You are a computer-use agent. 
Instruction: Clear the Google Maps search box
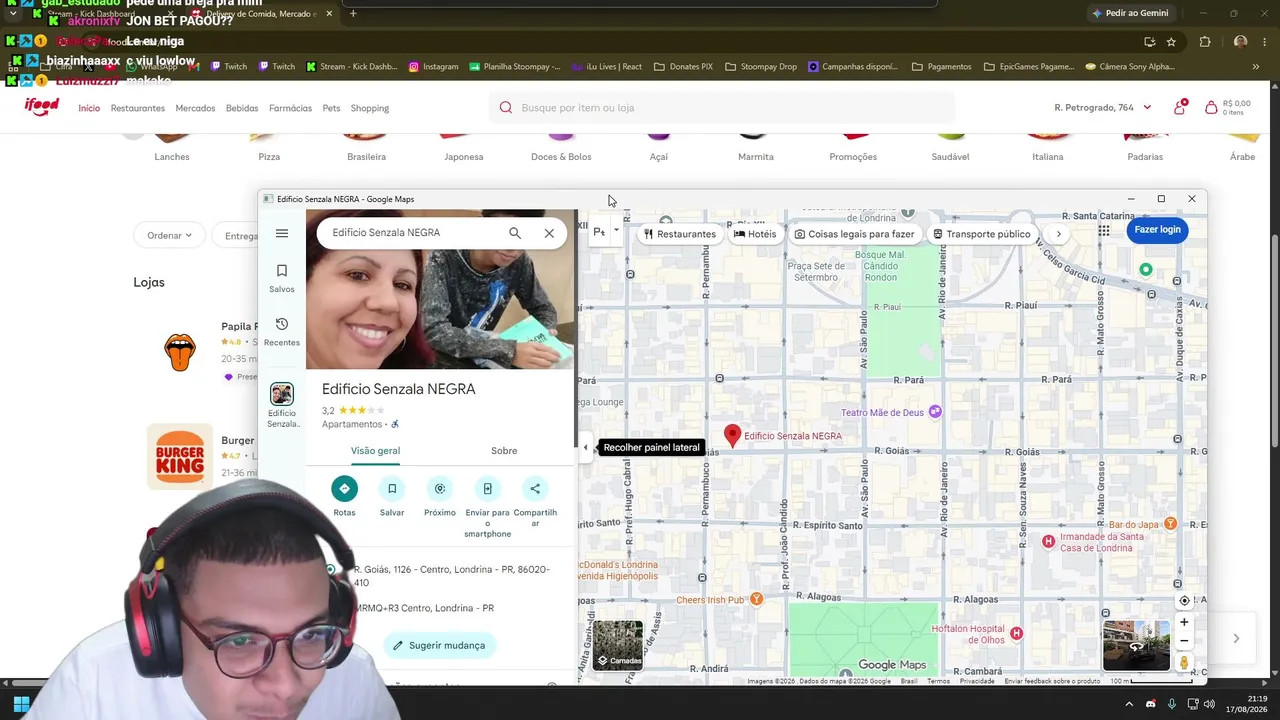pos(549,233)
